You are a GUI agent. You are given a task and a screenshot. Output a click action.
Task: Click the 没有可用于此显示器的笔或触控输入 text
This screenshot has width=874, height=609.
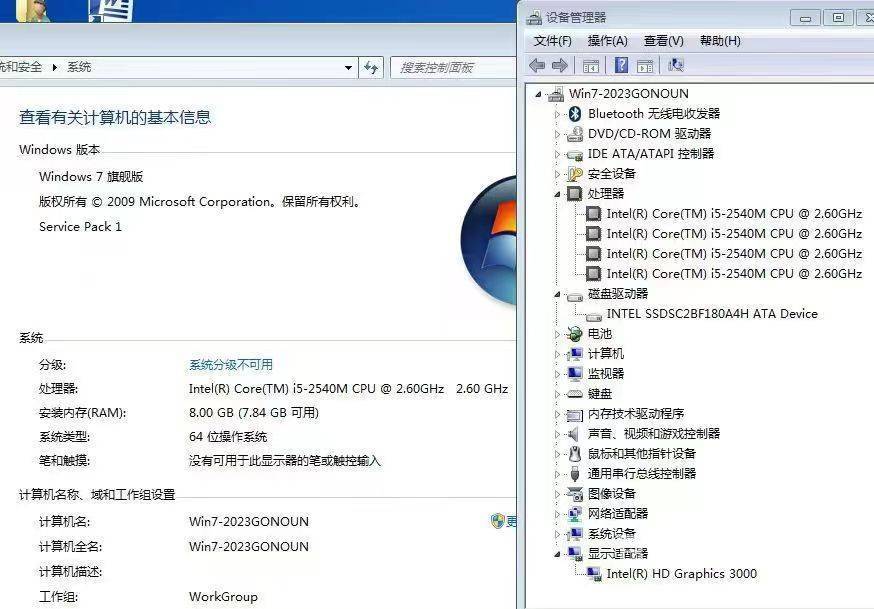pyautogui.click(x=284, y=461)
